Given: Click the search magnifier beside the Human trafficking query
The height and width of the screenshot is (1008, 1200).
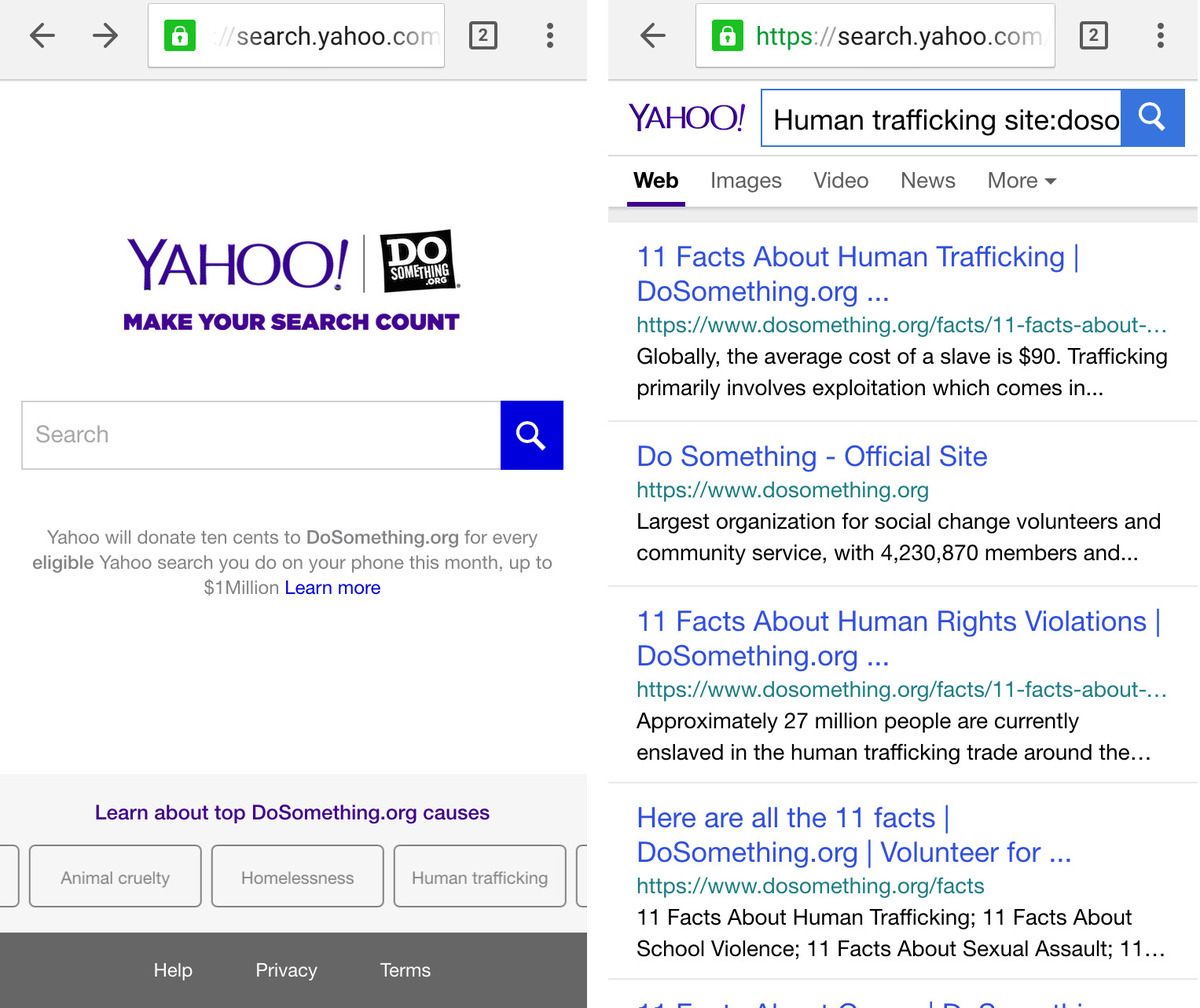Looking at the screenshot, I should tap(1152, 118).
